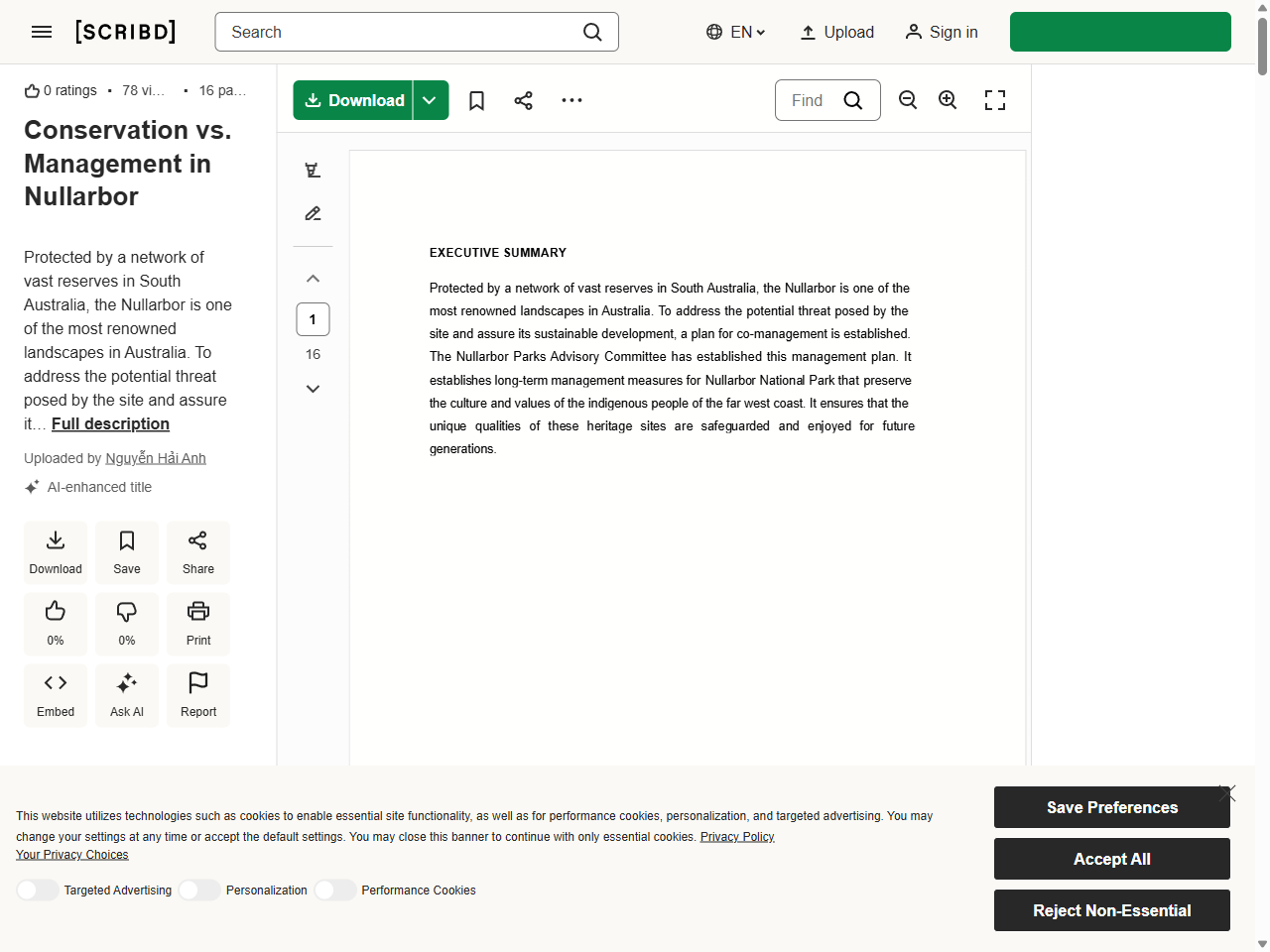Expand the Download options dropdown

click(431, 100)
